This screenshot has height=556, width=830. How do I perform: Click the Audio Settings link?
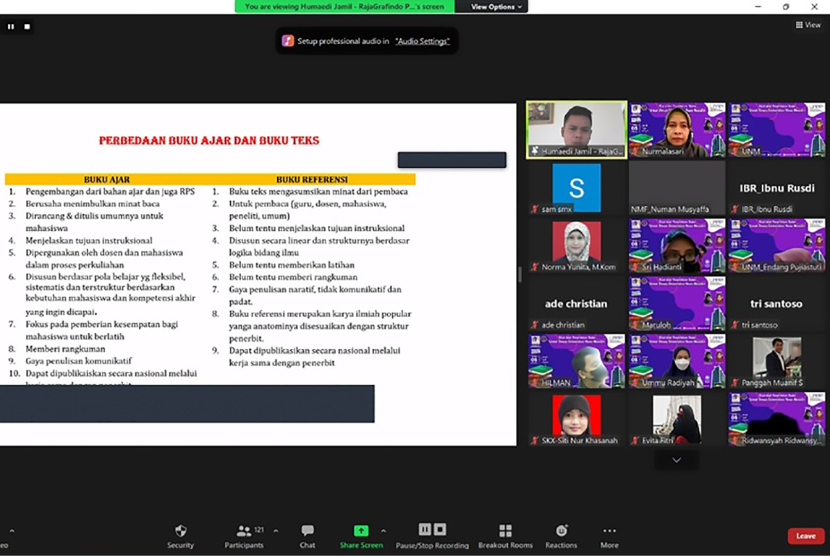tap(422, 41)
